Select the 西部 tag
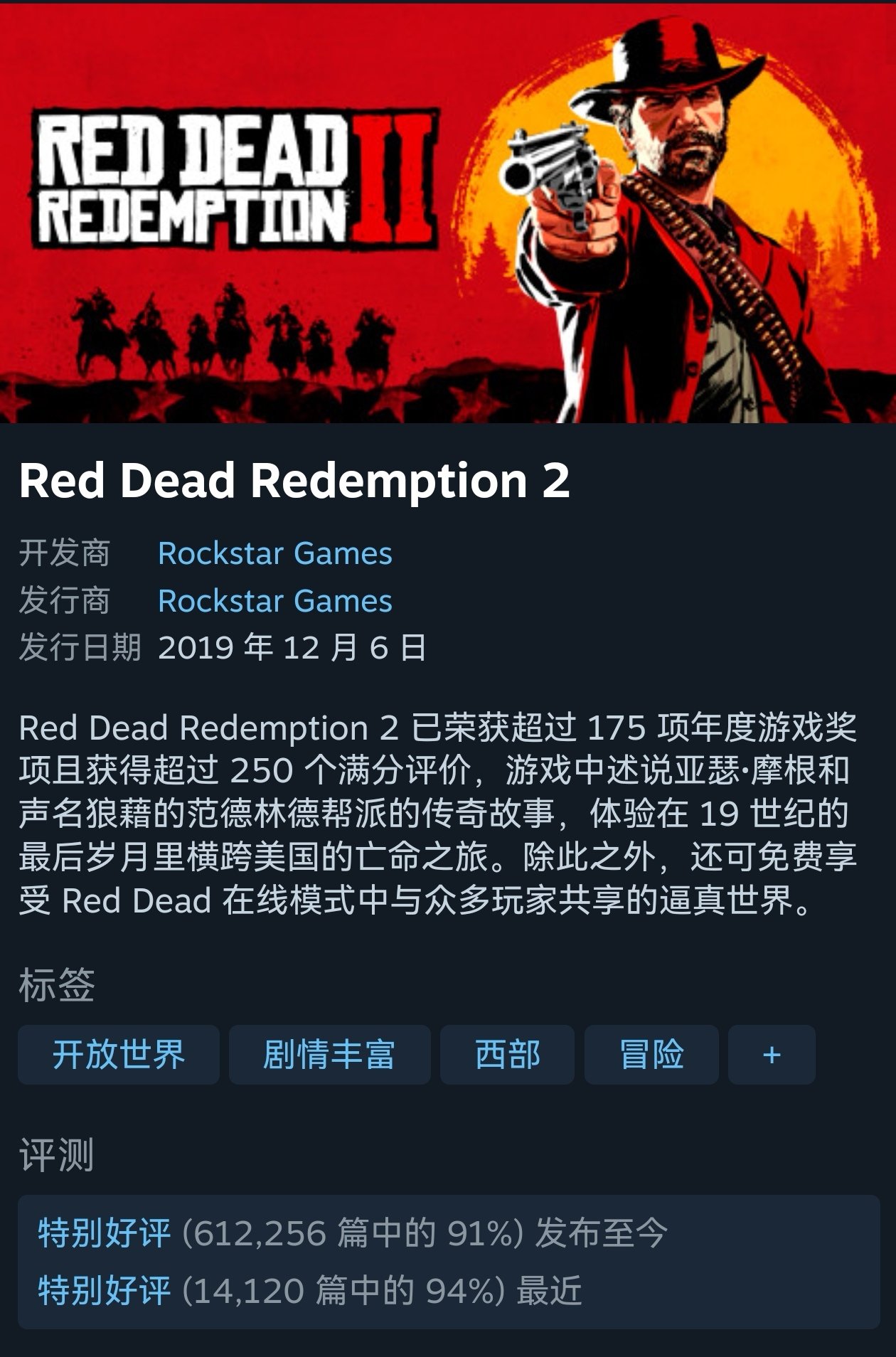 coord(507,1054)
